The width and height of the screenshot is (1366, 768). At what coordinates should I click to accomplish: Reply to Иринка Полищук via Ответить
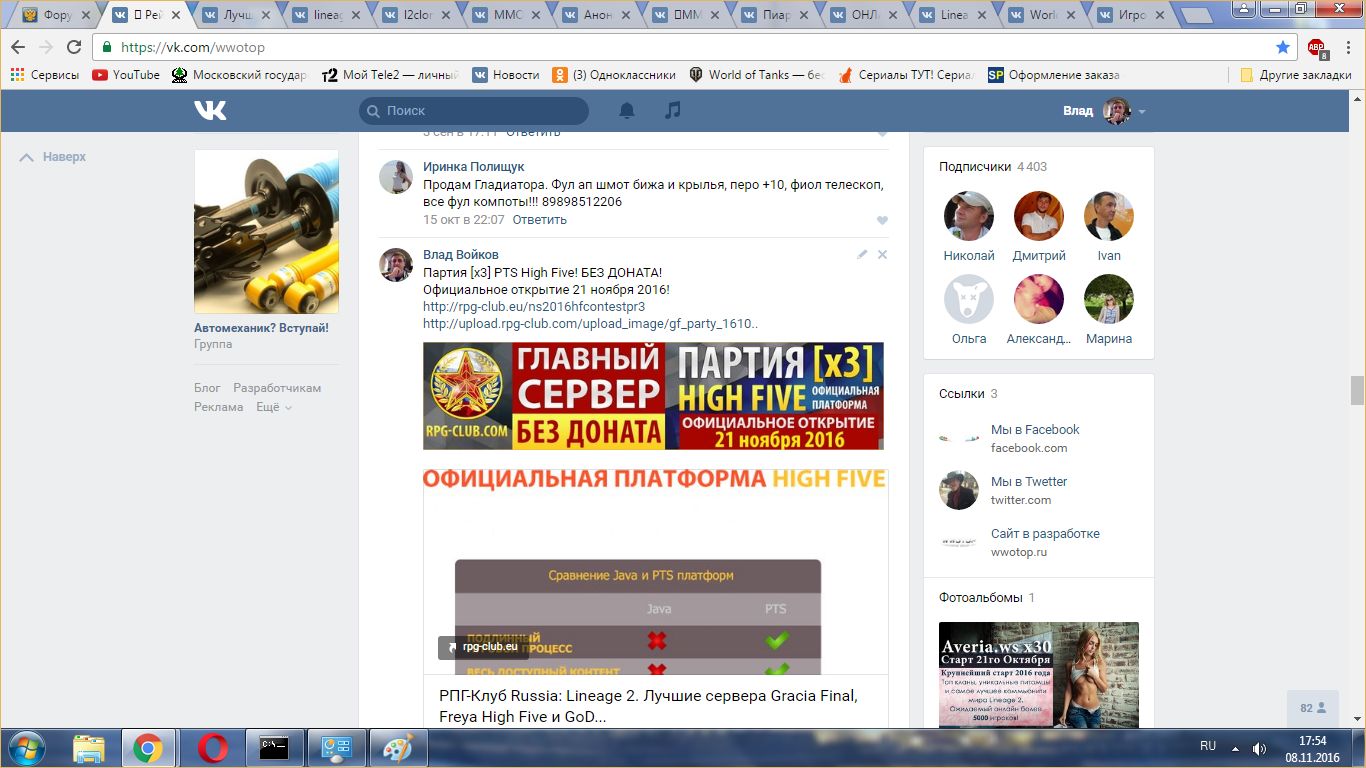pos(539,220)
